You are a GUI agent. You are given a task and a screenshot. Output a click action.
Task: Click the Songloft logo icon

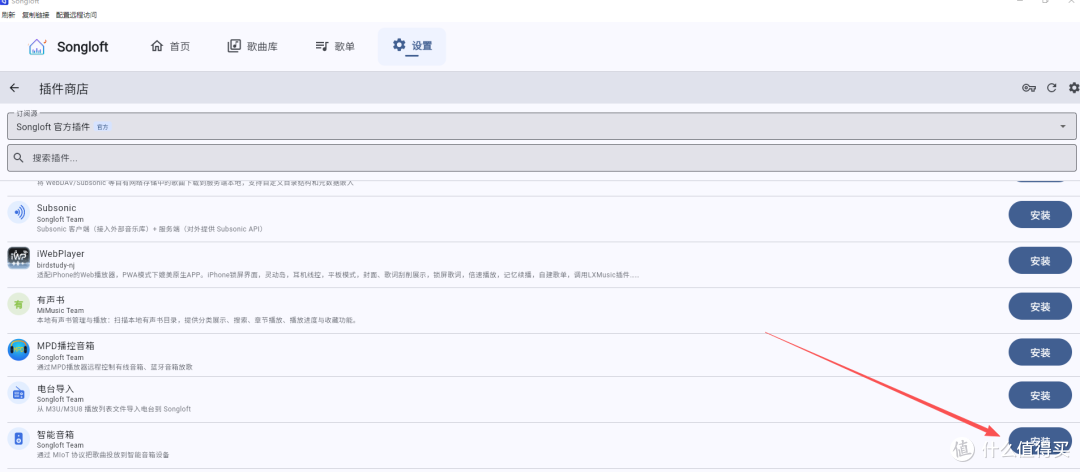click(x=37, y=47)
